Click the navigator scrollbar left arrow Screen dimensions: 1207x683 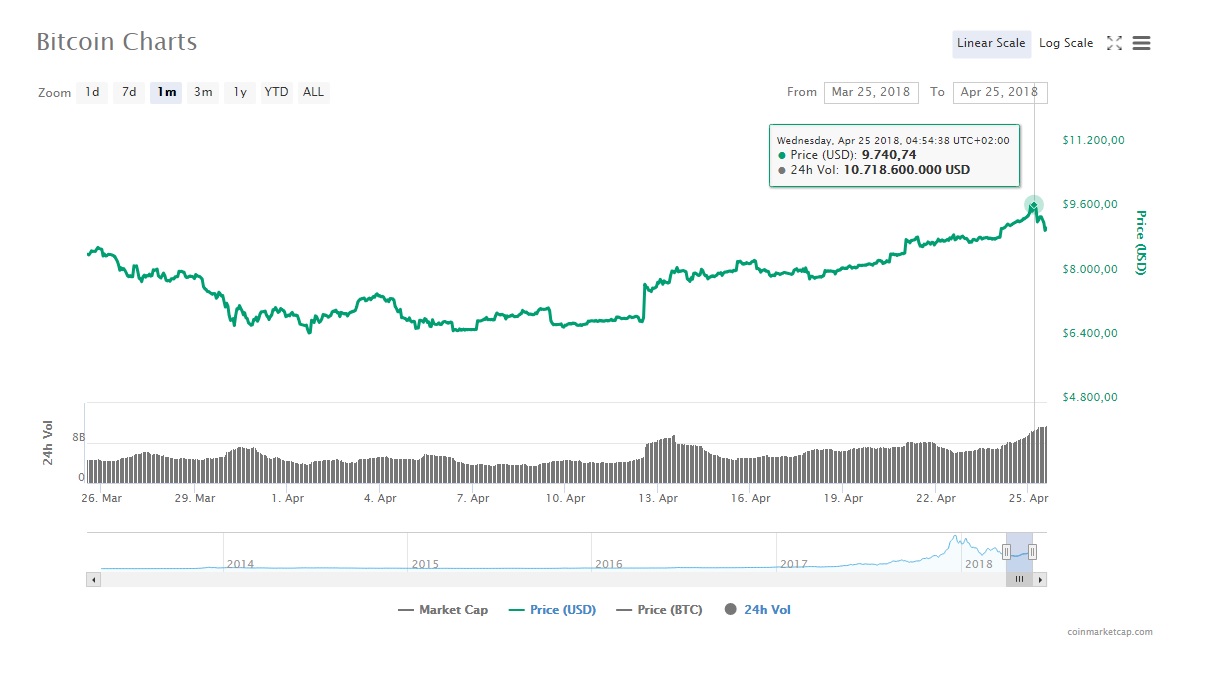pos(93,579)
